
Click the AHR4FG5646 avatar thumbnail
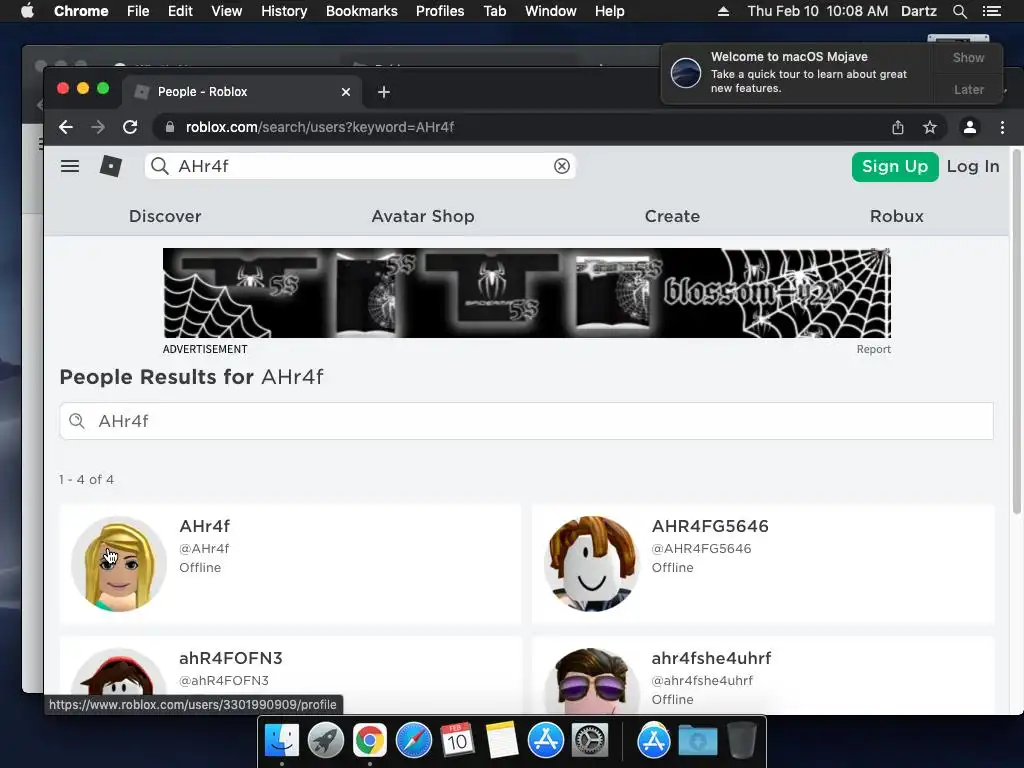tap(591, 564)
